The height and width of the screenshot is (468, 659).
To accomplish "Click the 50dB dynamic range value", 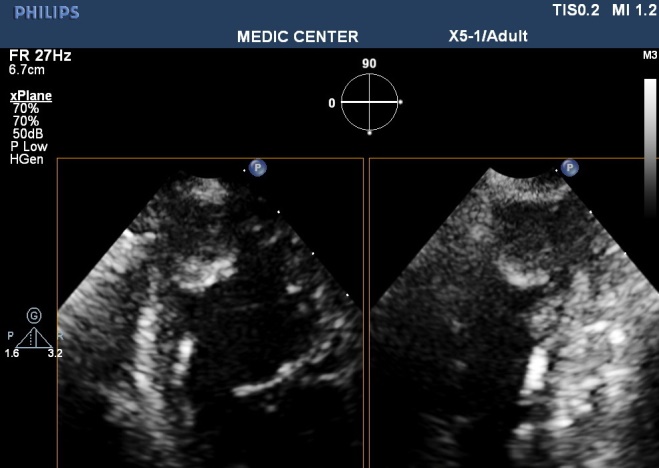I will pyautogui.click(x=27, y=132).
